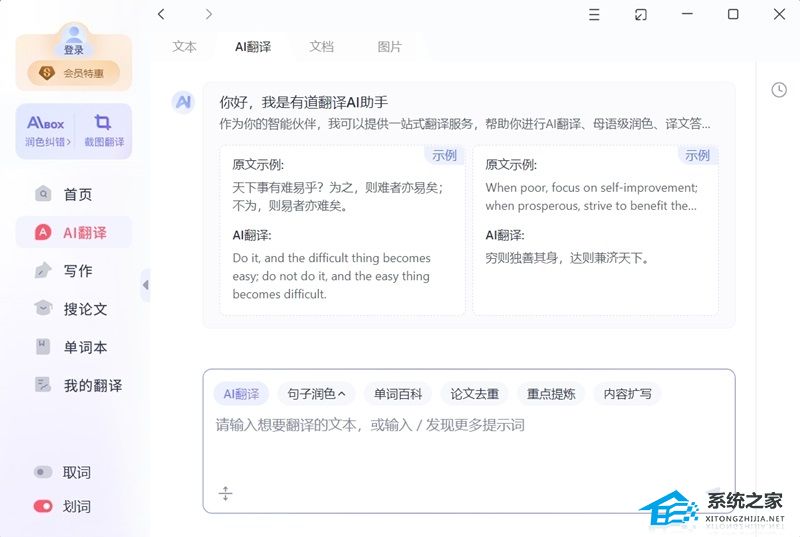Click the 我的翻译 document icon
Image resolution: width=800 pixels, height=537 pixels.
click(43, 385)
